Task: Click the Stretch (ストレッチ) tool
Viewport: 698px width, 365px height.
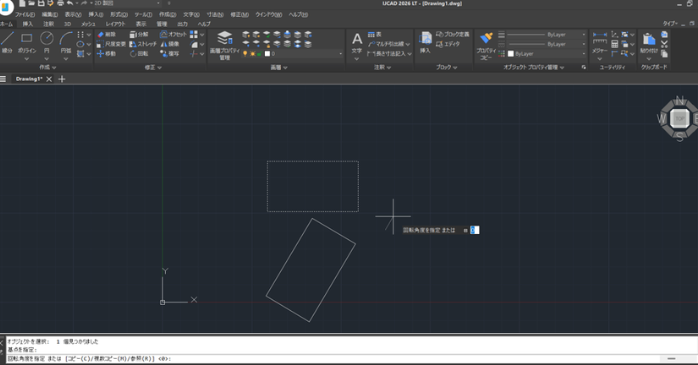Action: click(x=143, y=44)
